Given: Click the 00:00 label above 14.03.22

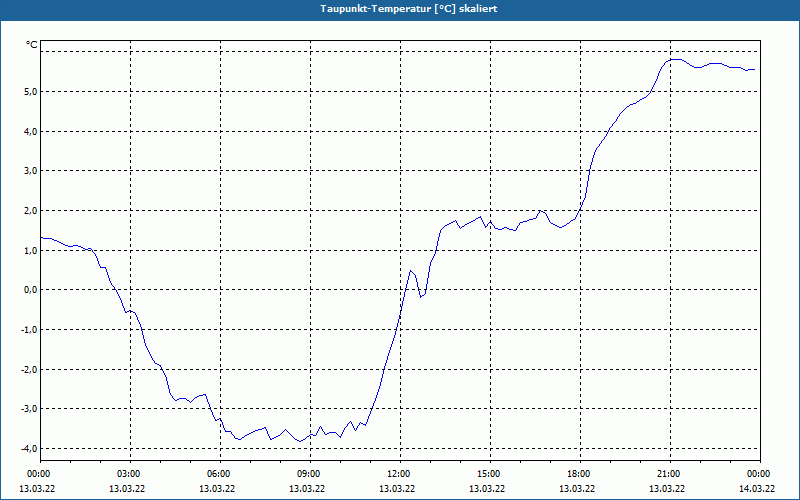Looking at the screenshot, I should [760, 474].
